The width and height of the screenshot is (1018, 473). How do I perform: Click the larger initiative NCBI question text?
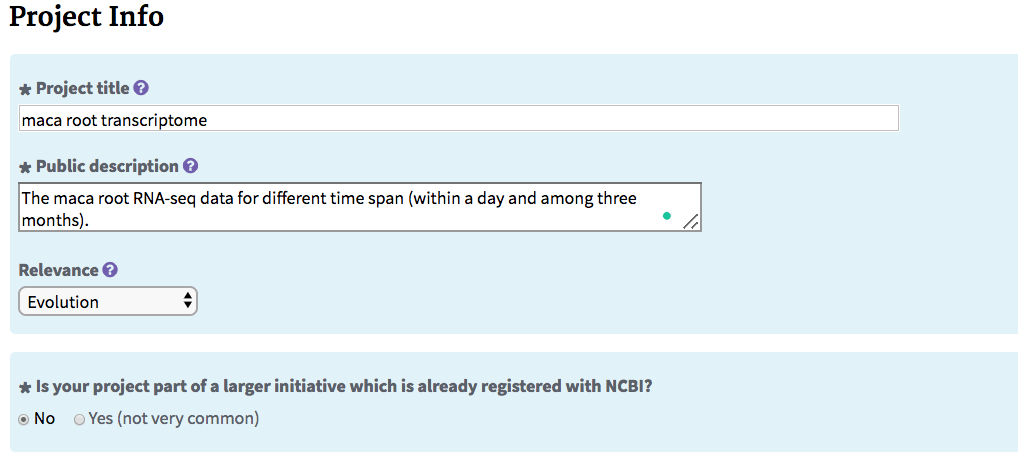344,387
